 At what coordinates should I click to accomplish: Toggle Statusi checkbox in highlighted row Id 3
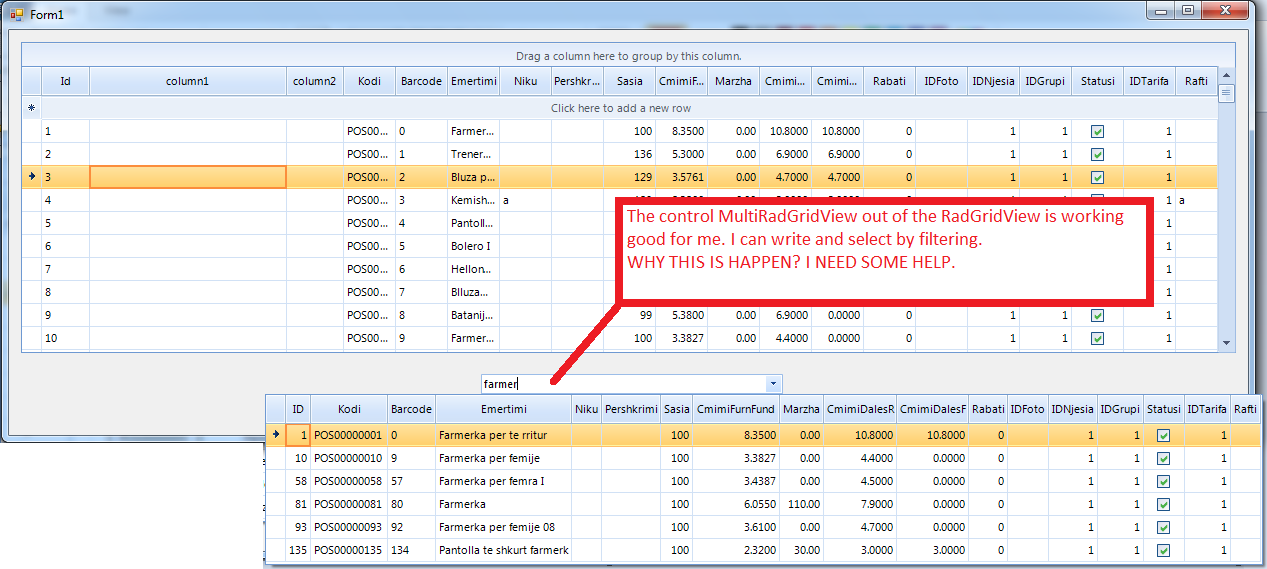coord(1097,177)
